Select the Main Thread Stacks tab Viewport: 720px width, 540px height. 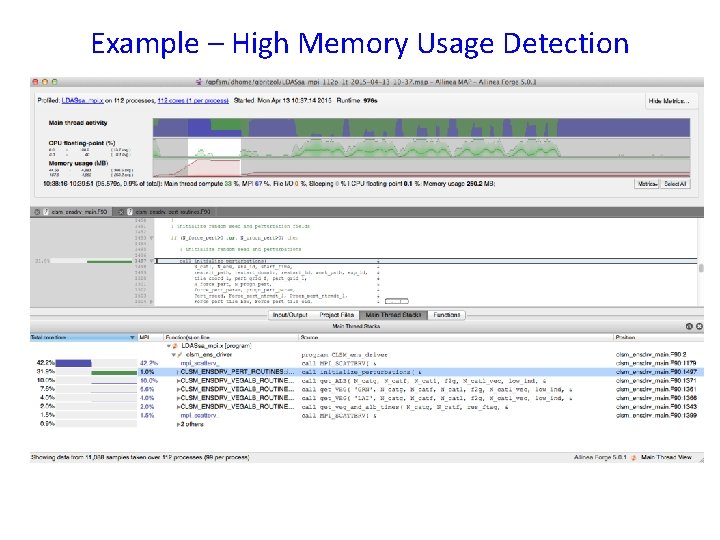(x=394, y=315)
